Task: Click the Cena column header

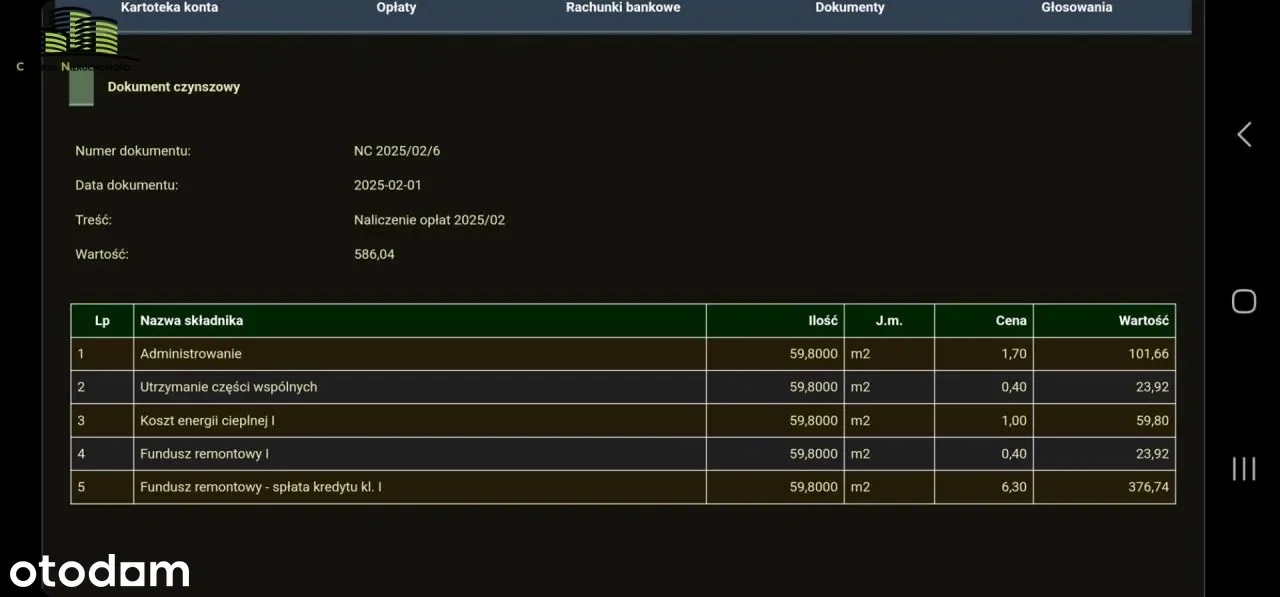Action: pos(1010,321)
